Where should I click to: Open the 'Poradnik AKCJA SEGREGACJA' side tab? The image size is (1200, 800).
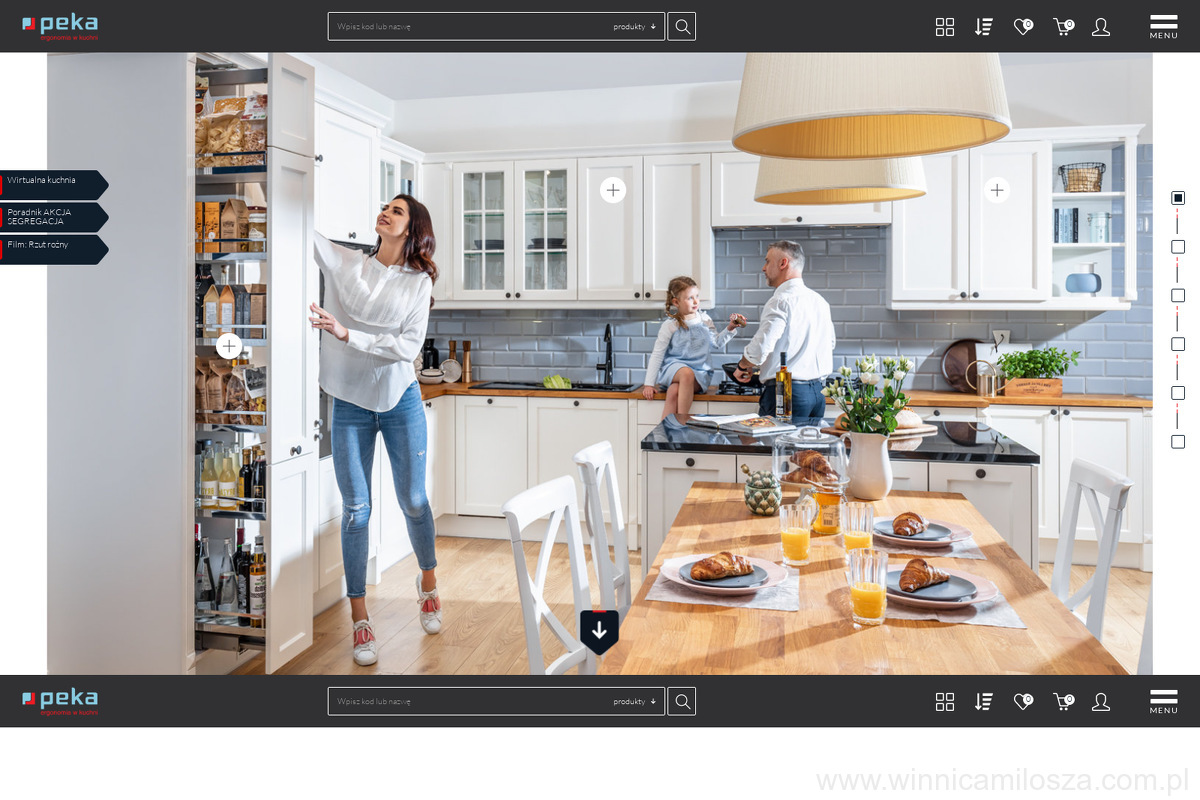(x=52, y=216)
